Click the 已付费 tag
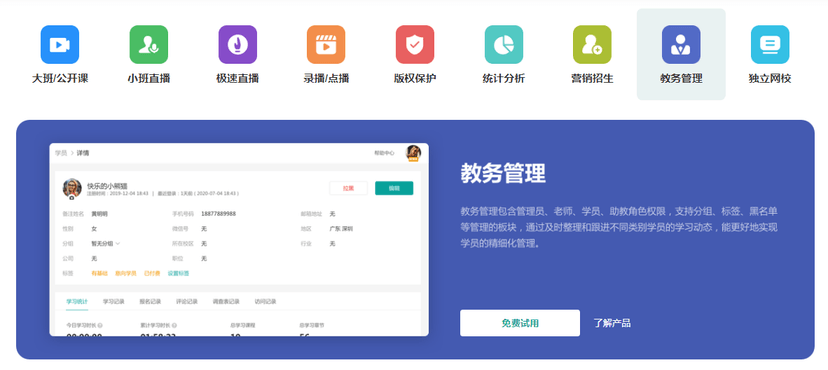 (152, 273)
